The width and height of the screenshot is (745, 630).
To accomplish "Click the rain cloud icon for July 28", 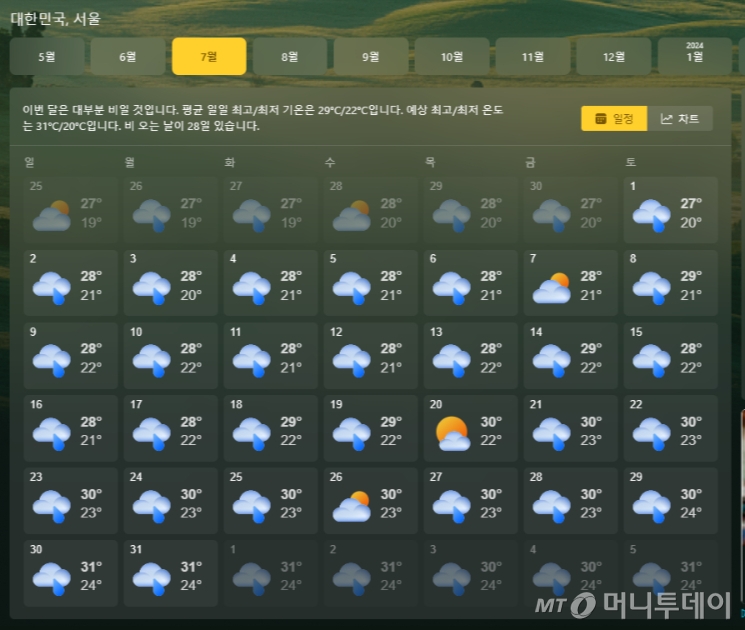I will click(552, 506).
